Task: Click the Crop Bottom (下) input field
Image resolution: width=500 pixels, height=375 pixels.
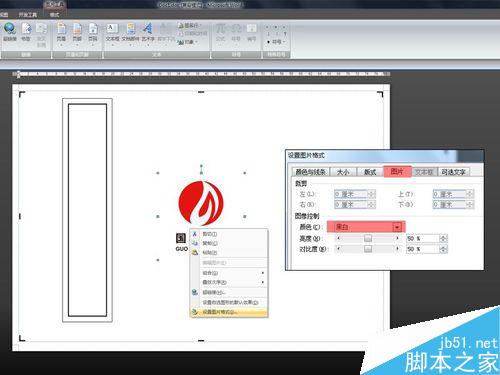Action: click(x=449, y=204)
